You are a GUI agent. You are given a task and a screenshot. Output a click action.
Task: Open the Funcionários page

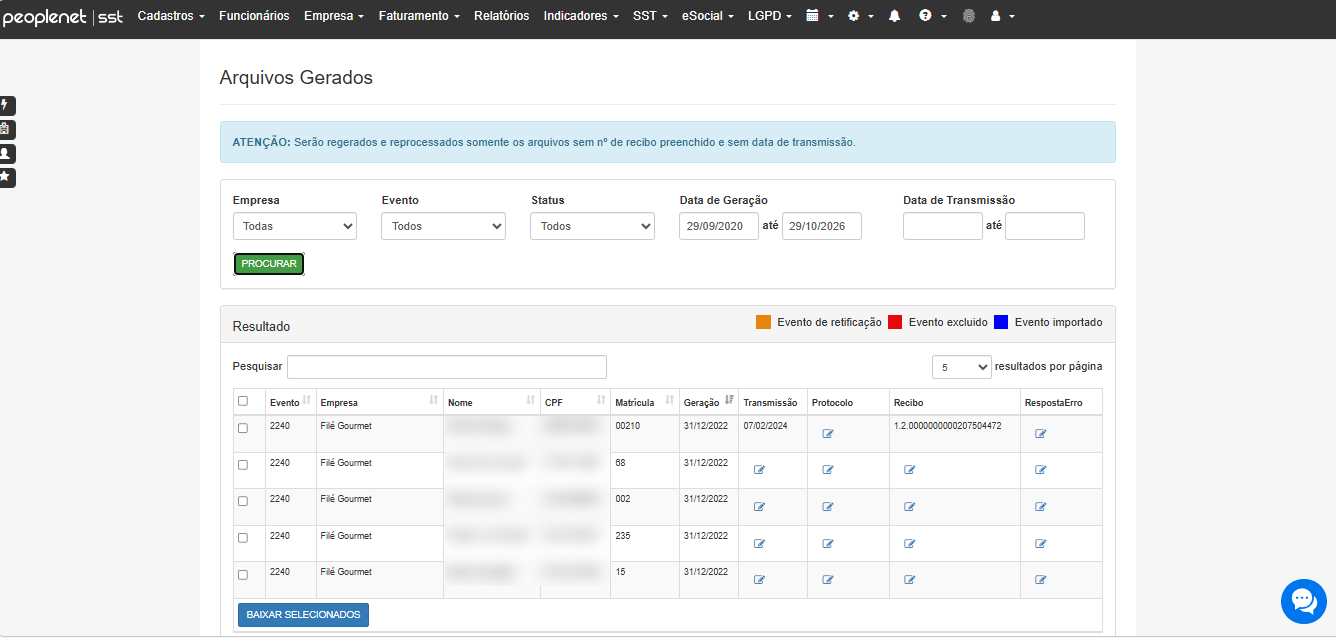coord(254,16)
